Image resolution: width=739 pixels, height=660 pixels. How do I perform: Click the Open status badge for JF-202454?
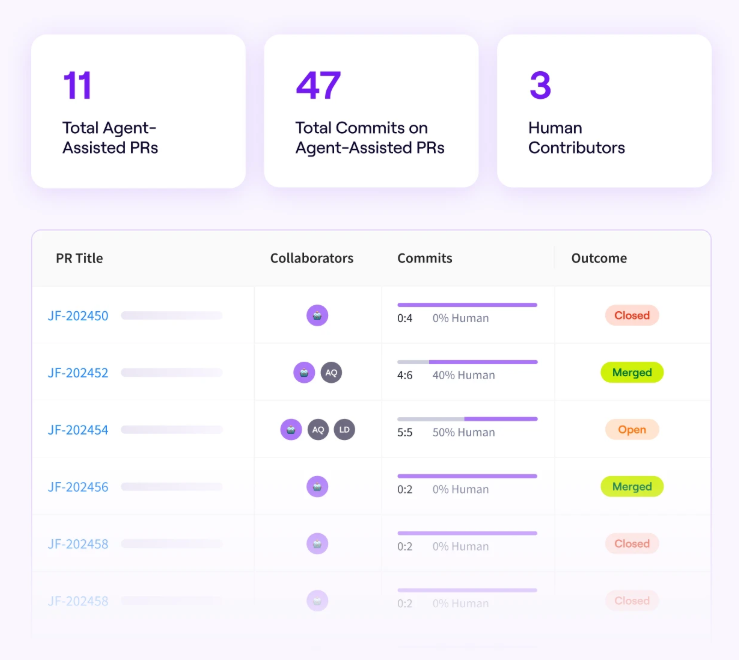tap(632, 429)
